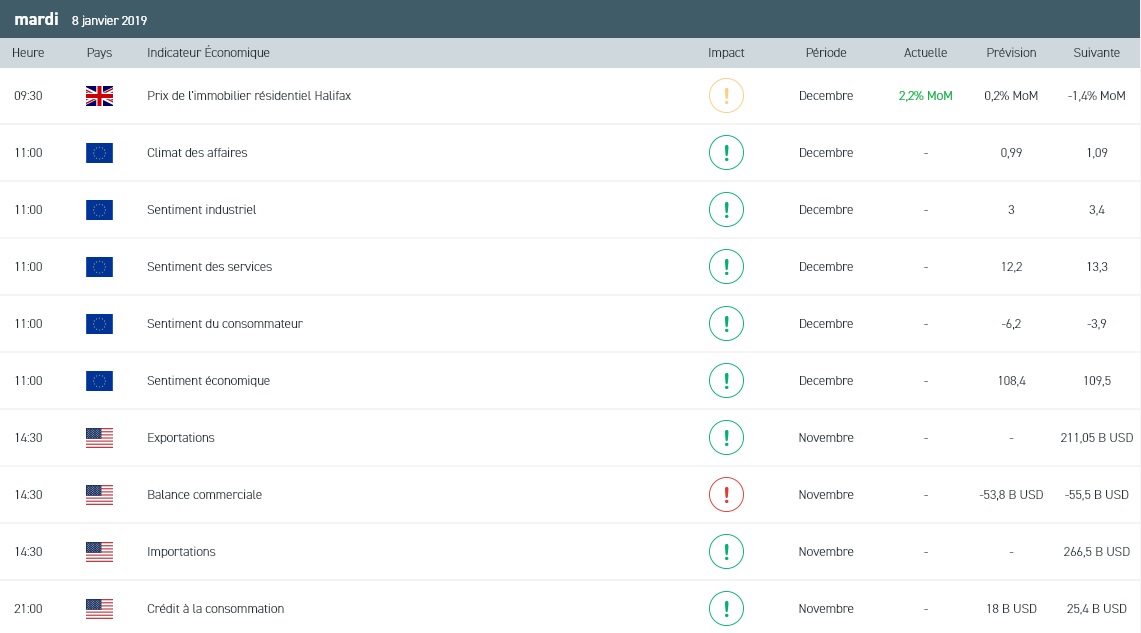Click the impact icon for Sentiment du consommateur
Viewport: 1141px width, 633px height.
[726, 324]
